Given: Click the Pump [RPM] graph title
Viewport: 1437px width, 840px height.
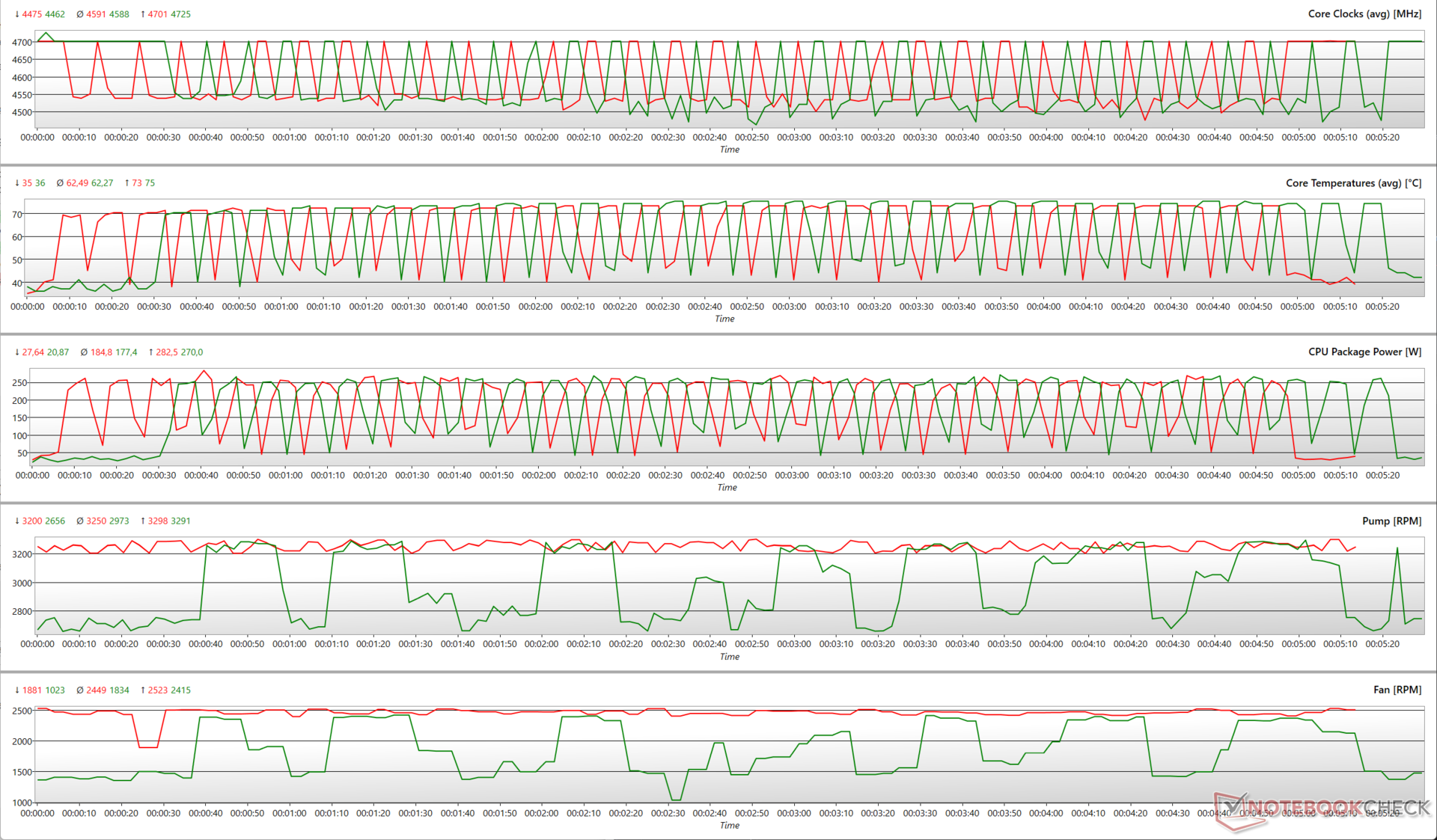Looking at the screenshot, I should [x=1391, y=521].
